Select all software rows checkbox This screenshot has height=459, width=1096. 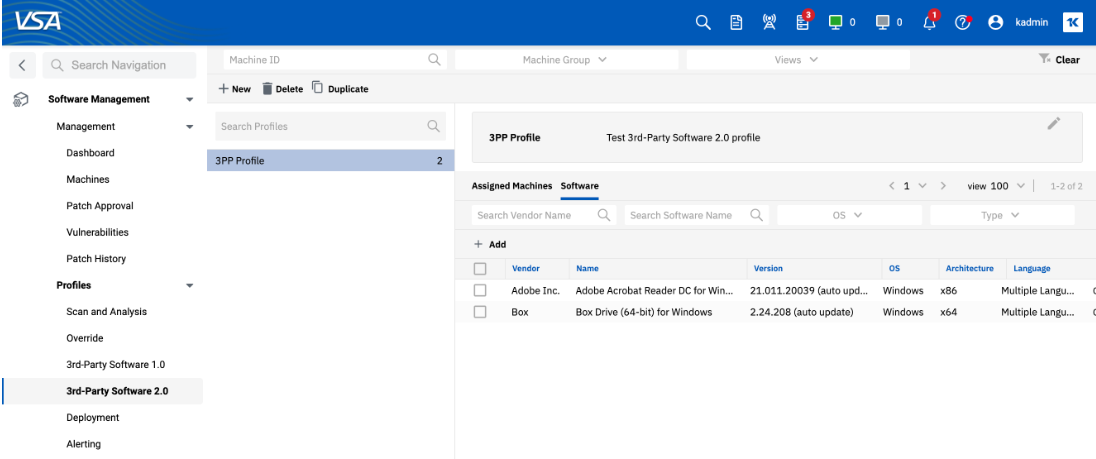(480, 268)
